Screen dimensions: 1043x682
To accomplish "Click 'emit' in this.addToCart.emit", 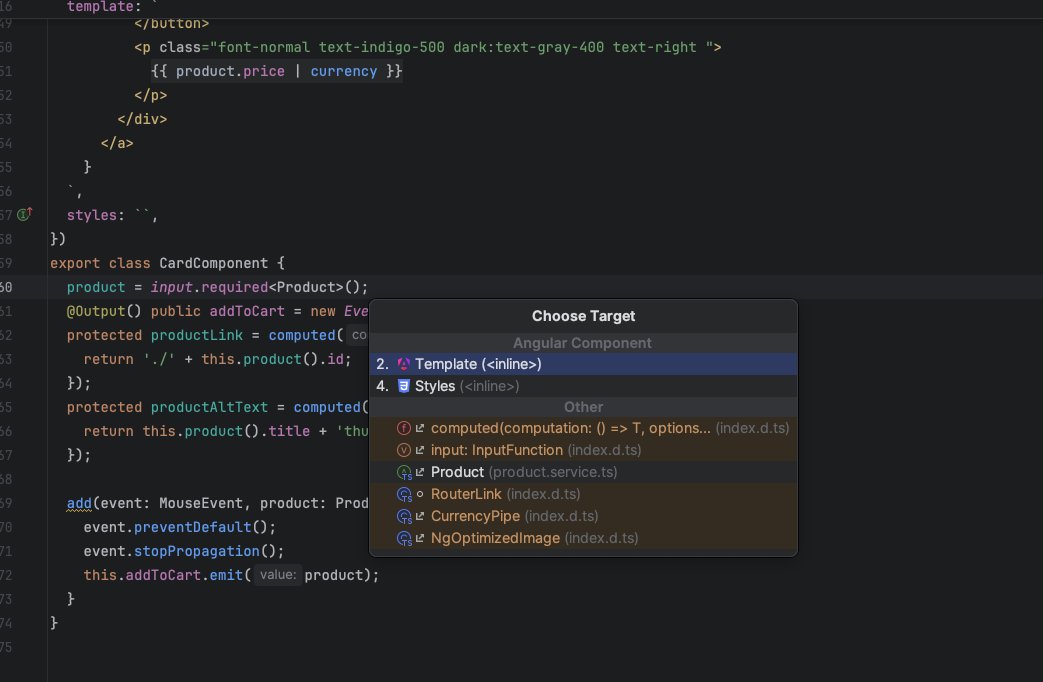I will 226,575.
